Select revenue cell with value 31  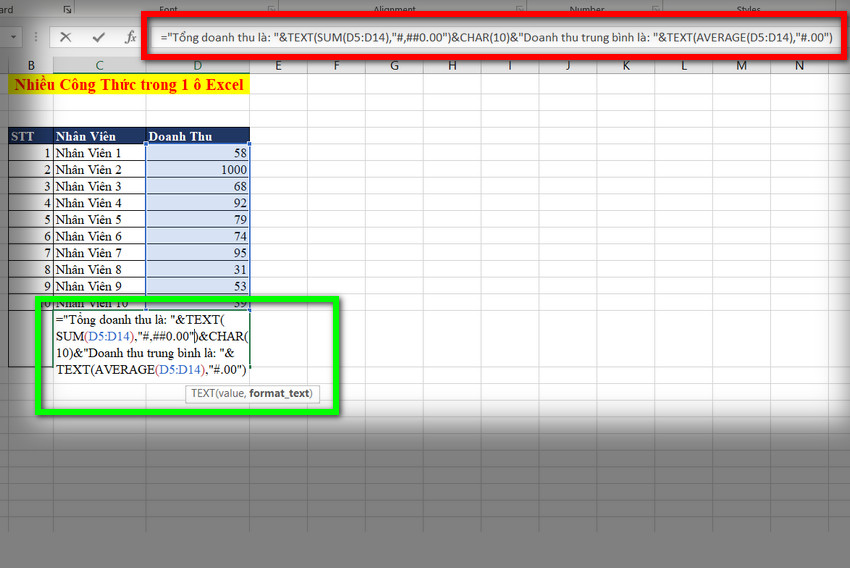[x=197, y=269]
